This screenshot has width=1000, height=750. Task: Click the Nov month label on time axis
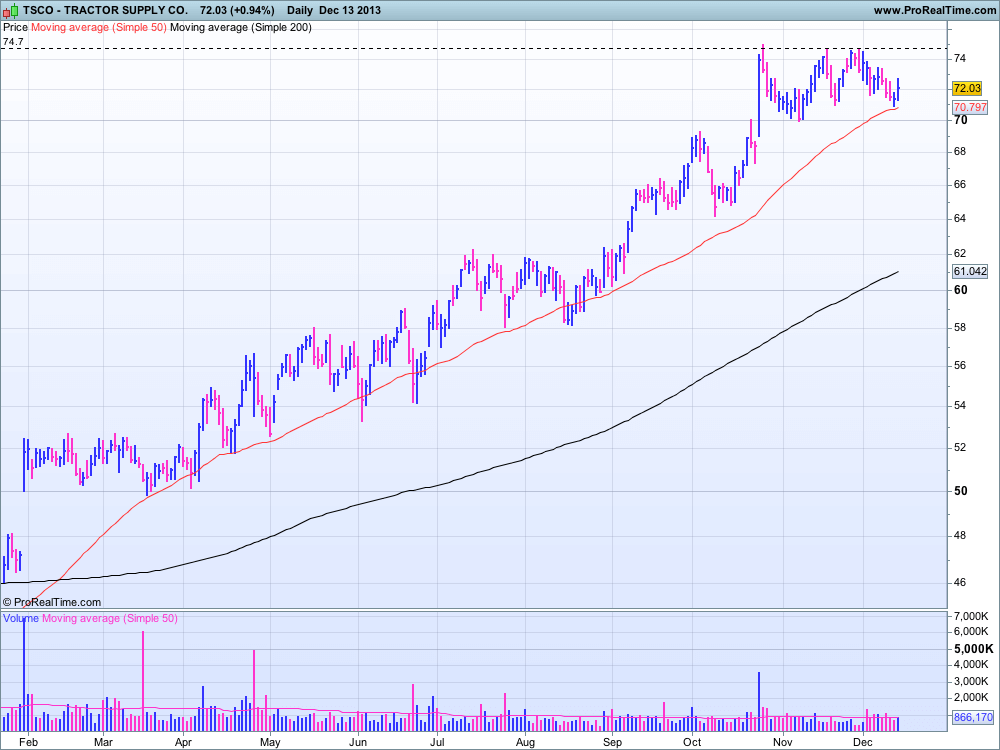[x=783, y=742]
